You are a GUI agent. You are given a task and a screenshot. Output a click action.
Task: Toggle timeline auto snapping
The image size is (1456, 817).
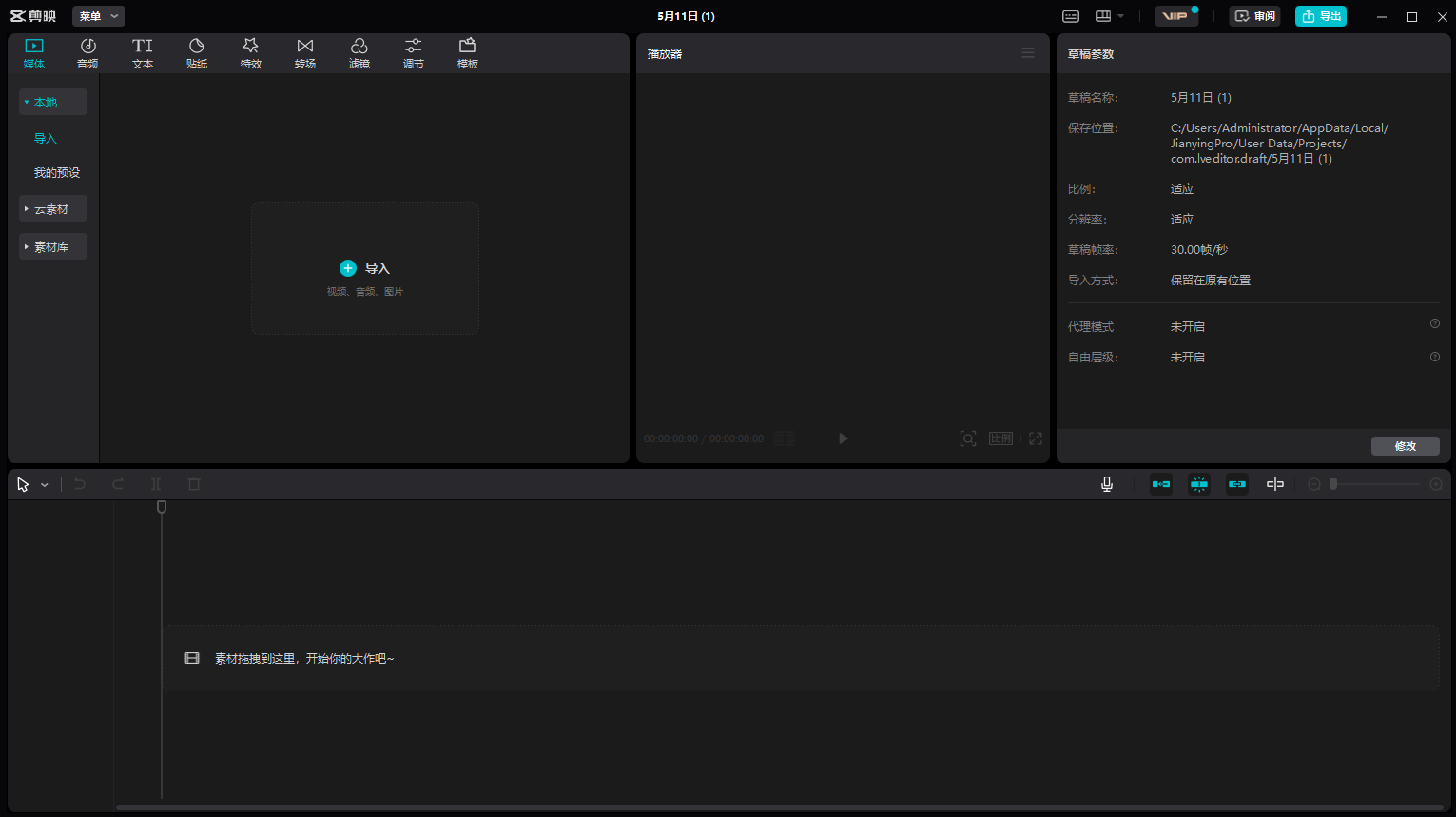1199,484
